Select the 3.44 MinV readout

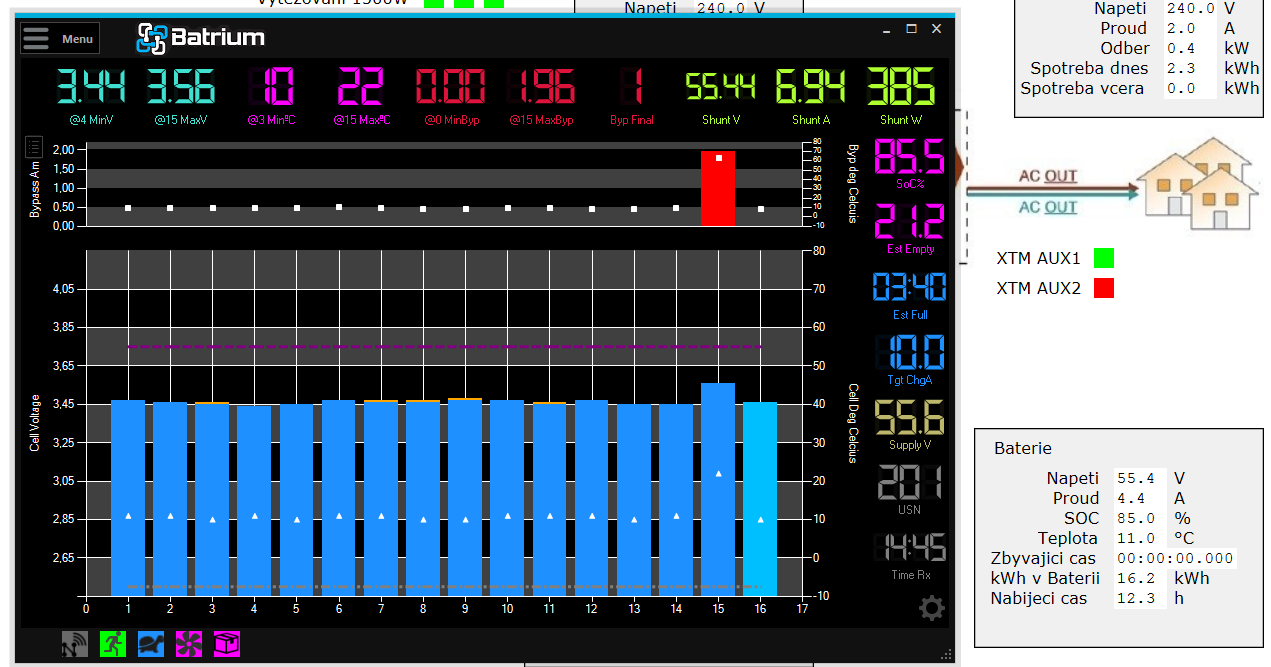click(x=90, y=87)
